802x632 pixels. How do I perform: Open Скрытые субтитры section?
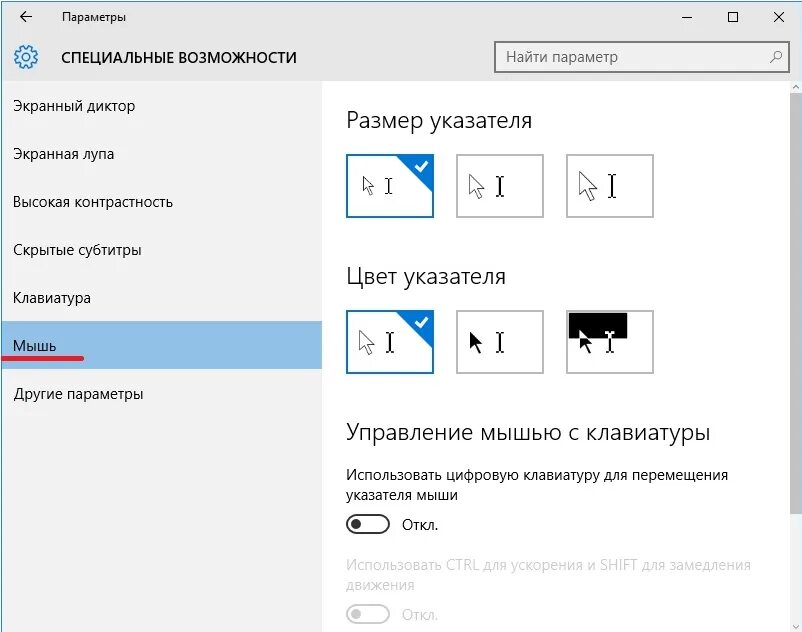[162, 250]
